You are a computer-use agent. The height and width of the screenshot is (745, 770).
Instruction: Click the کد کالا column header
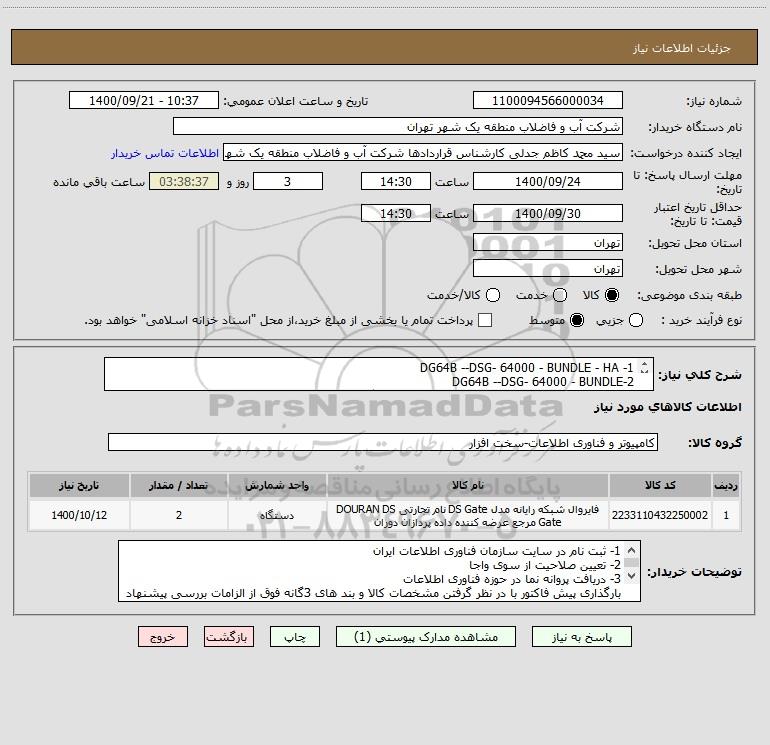click(x=660, y=485)
